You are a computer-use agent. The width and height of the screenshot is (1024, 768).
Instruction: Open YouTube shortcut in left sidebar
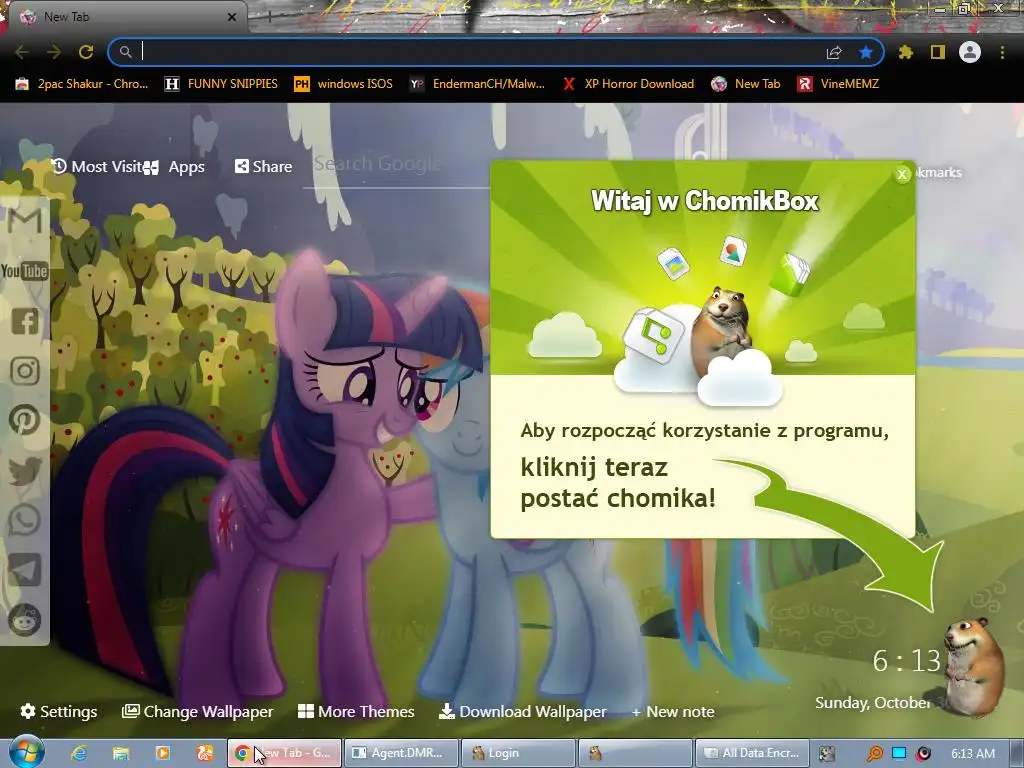[x=25, y=270]
